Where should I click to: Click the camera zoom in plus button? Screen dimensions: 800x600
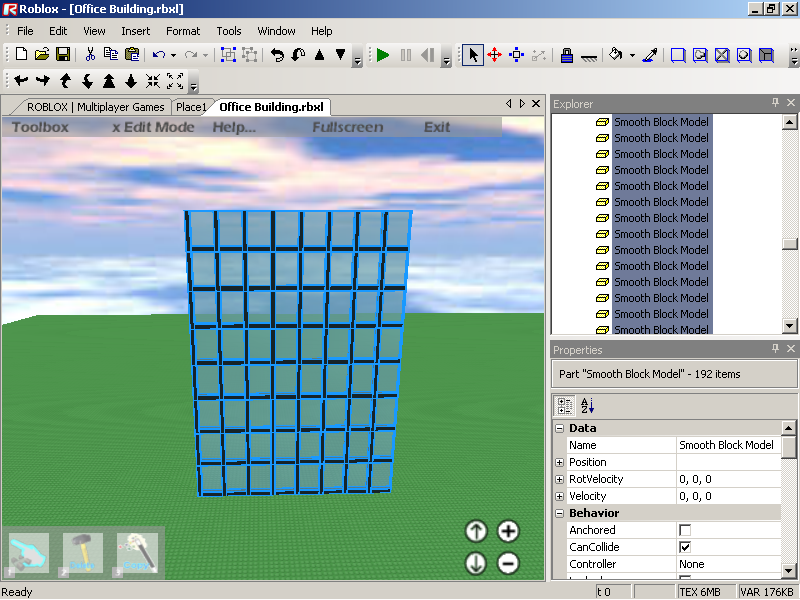click(508, 532)
